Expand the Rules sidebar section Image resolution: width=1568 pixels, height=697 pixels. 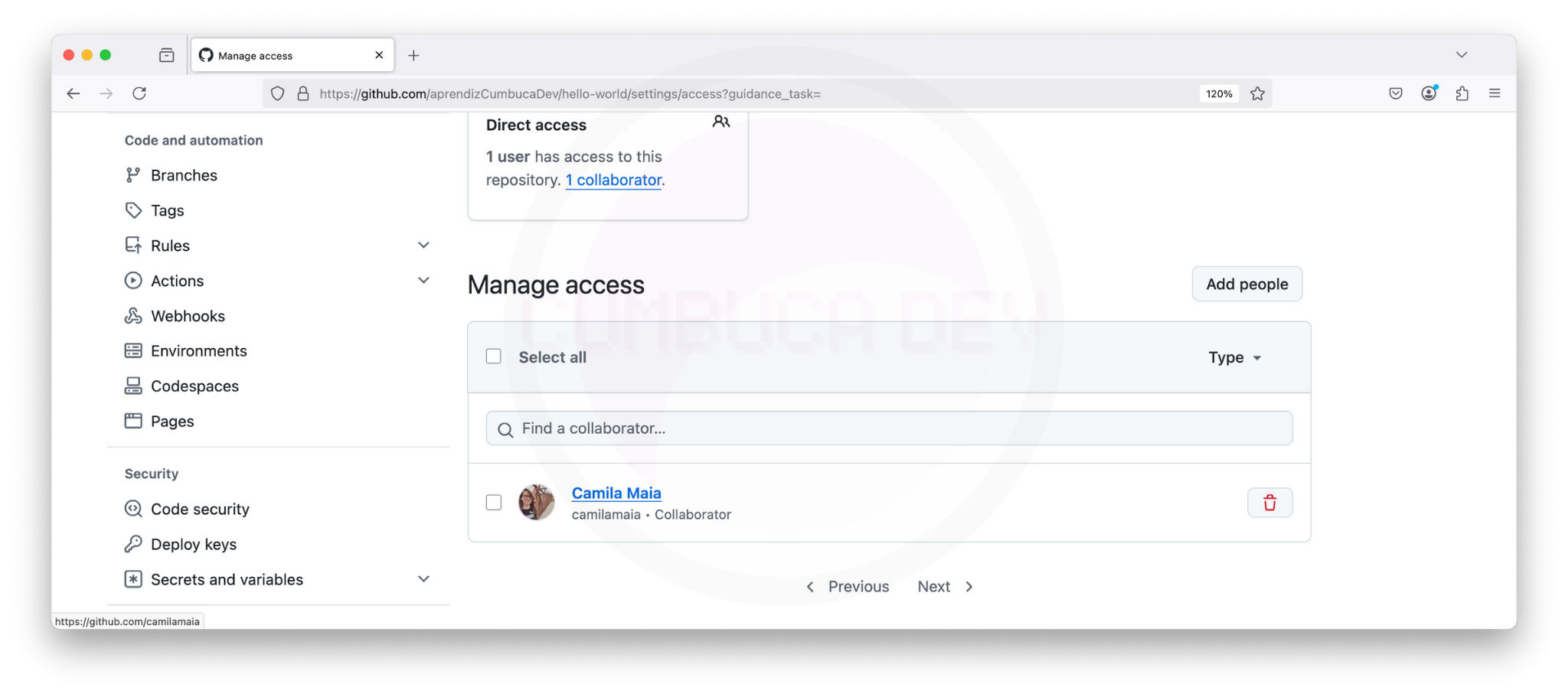point(423,246)
